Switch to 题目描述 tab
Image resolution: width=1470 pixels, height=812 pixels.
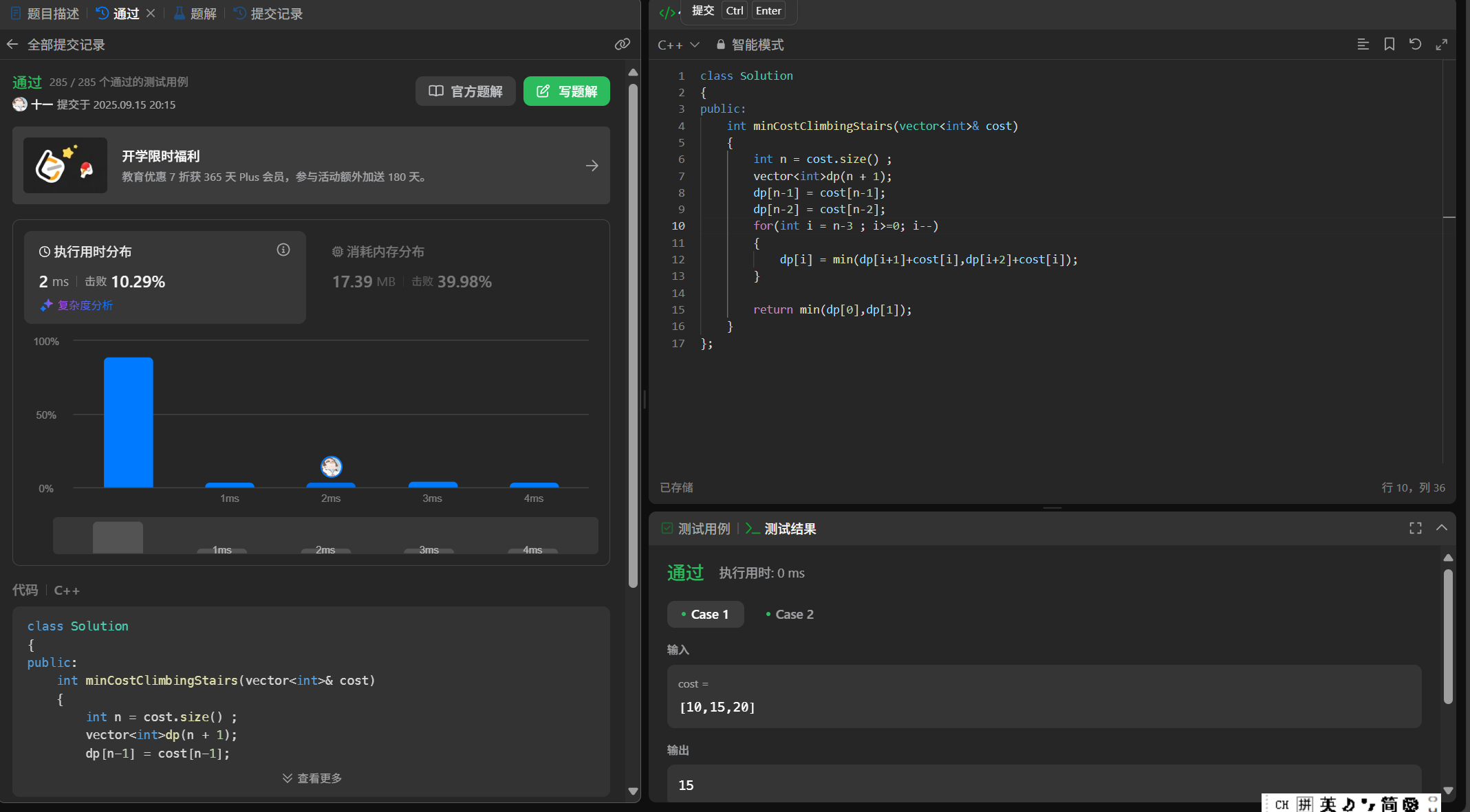[x=45, y=13]
